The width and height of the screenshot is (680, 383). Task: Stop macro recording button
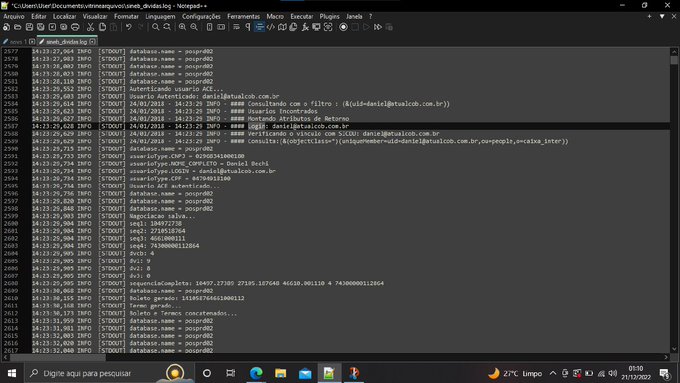(x=355, y=27)
